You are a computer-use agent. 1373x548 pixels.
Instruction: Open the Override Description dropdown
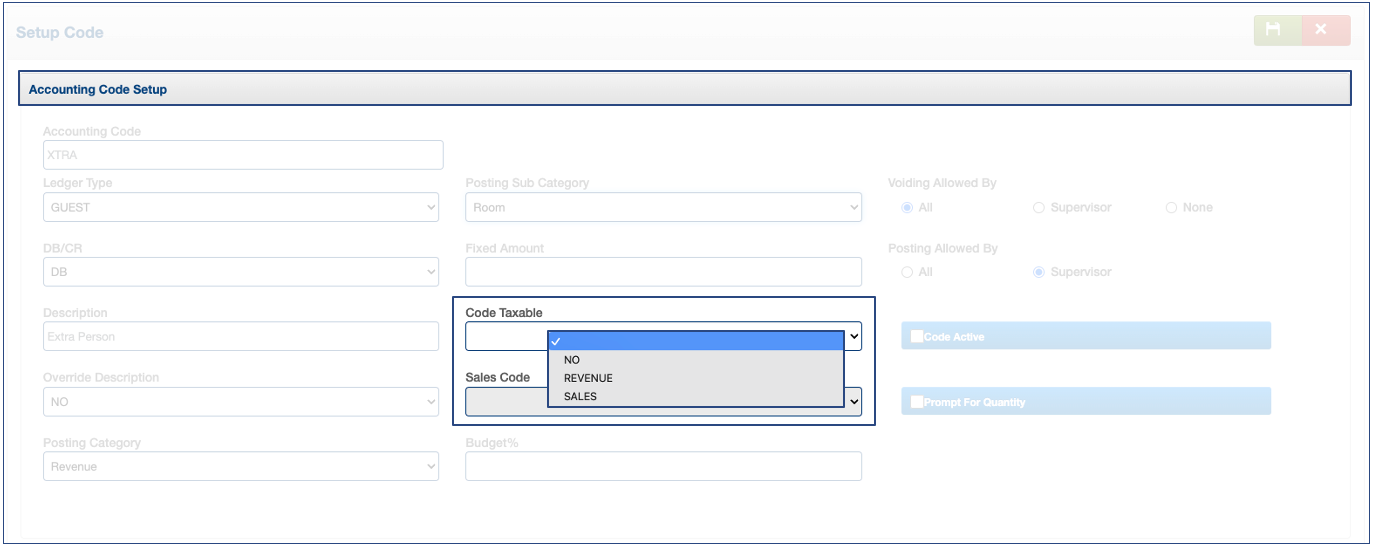tap(240, 402)
